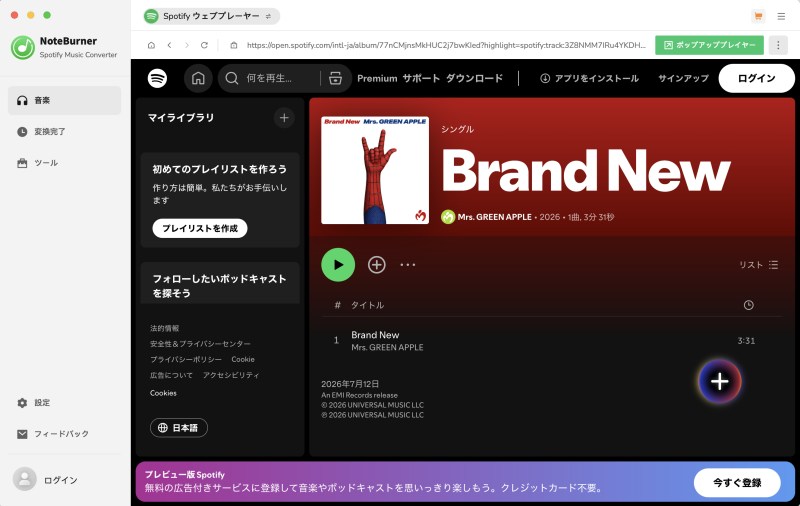
Task: Open the ツール section in sidebar
Action: (64, 163)
